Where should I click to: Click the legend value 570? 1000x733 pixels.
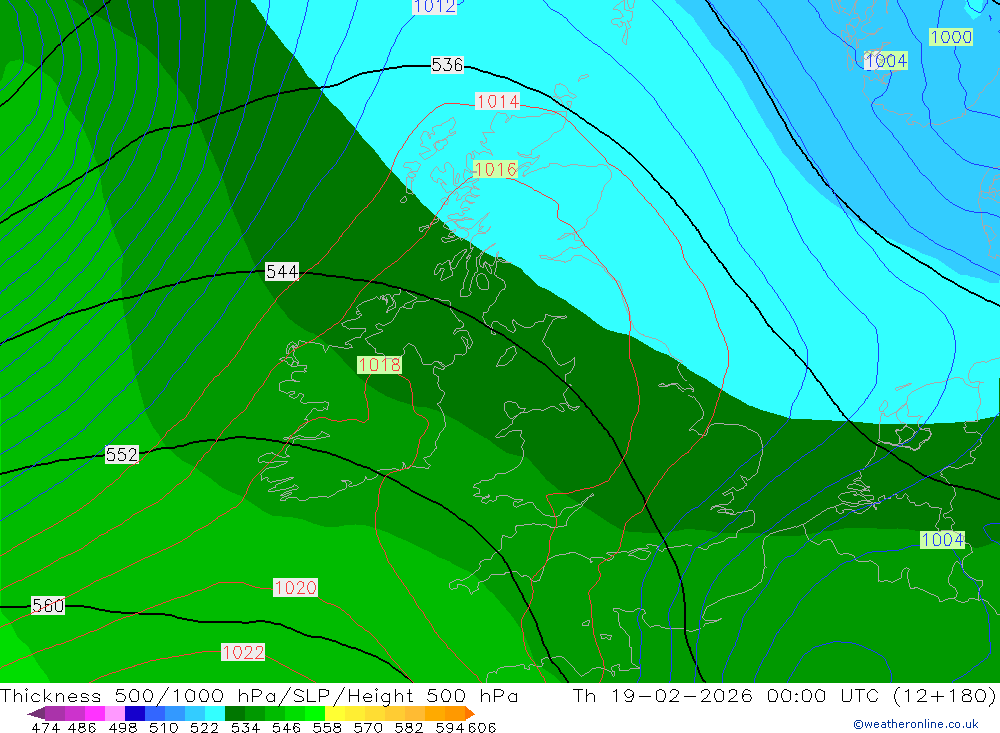point(368,727)
